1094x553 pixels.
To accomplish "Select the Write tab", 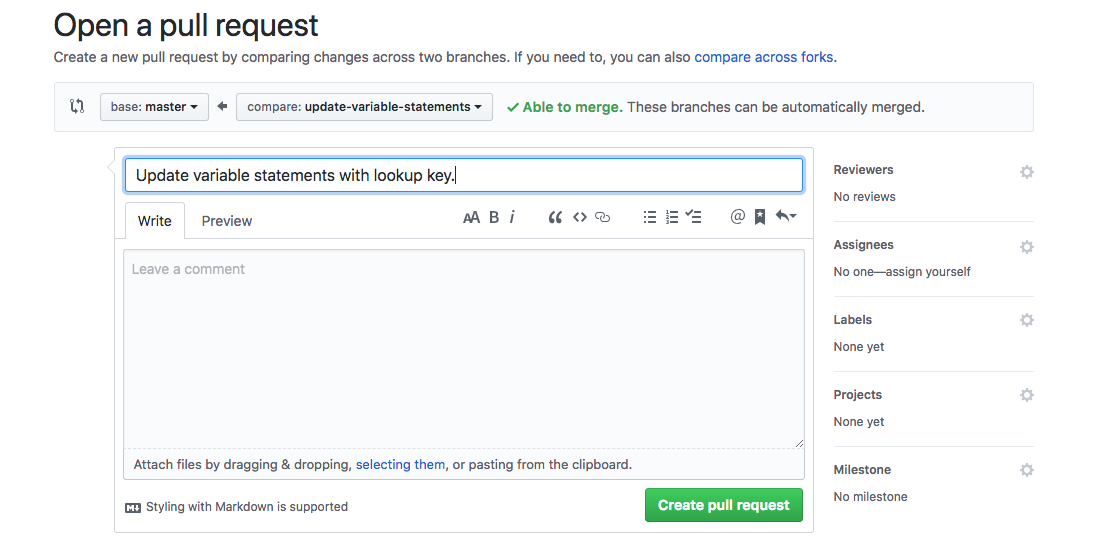I will click(x=155, y=221).
